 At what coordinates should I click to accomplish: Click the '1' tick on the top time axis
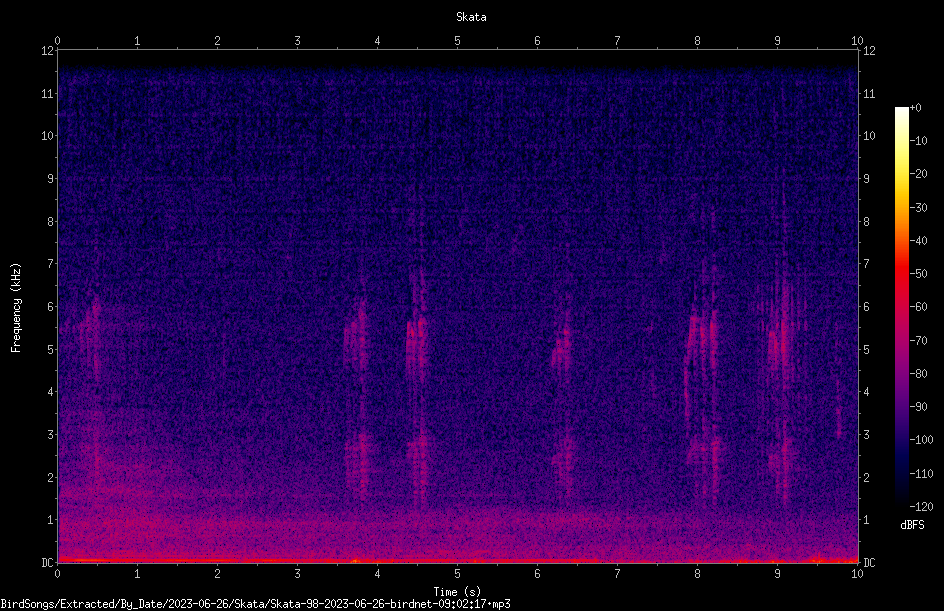137,41
